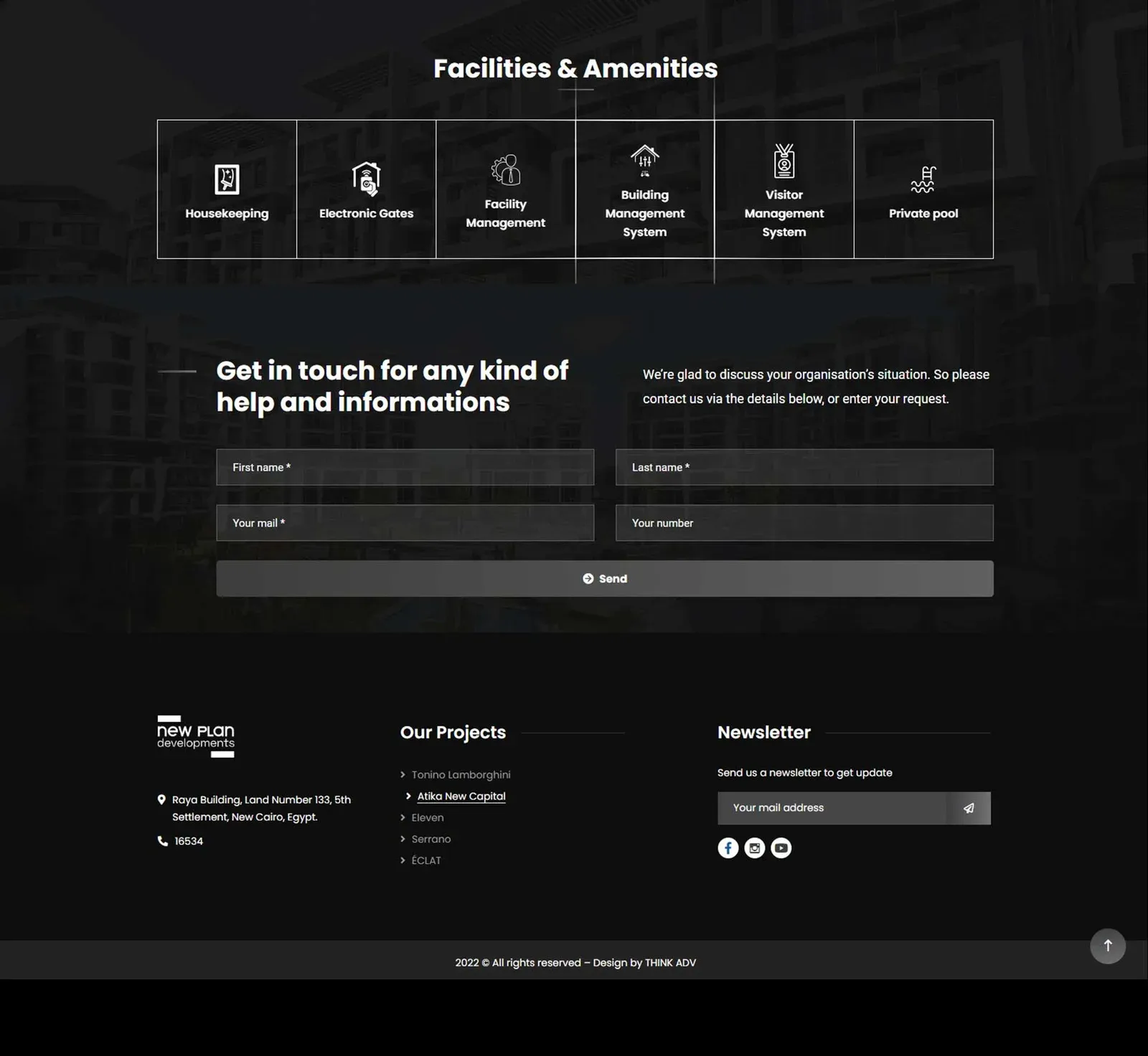
Task: Click the Facility Management icon
Action: click(x=505, y=170)
